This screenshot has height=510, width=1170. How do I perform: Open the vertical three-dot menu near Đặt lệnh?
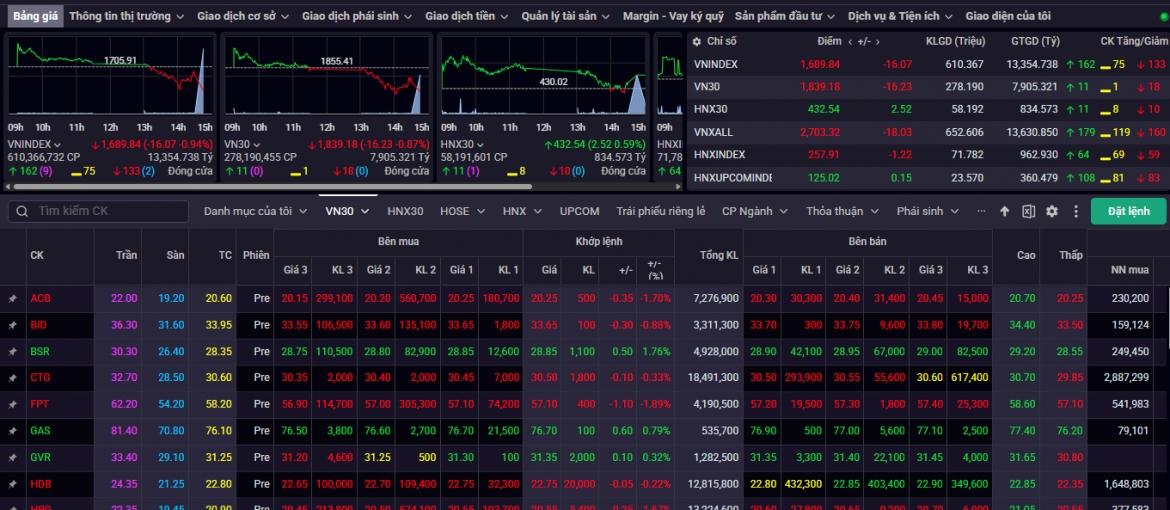1075,211
